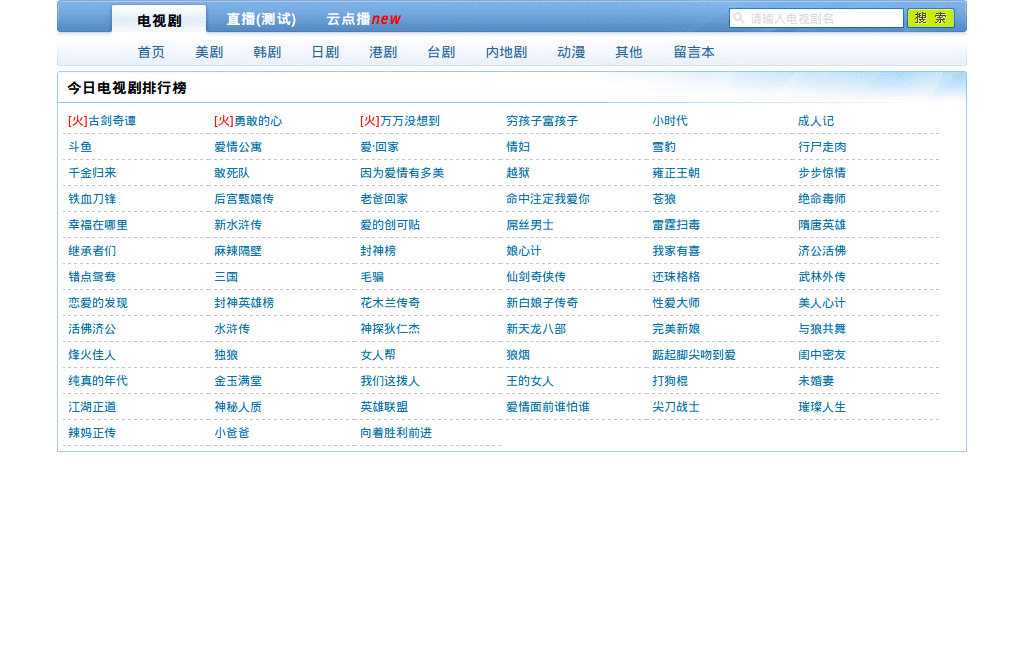Open the 日剧 category
The height and width of the screenshot is (645, 1024).
pyautogui.click(x=325, y=52)
